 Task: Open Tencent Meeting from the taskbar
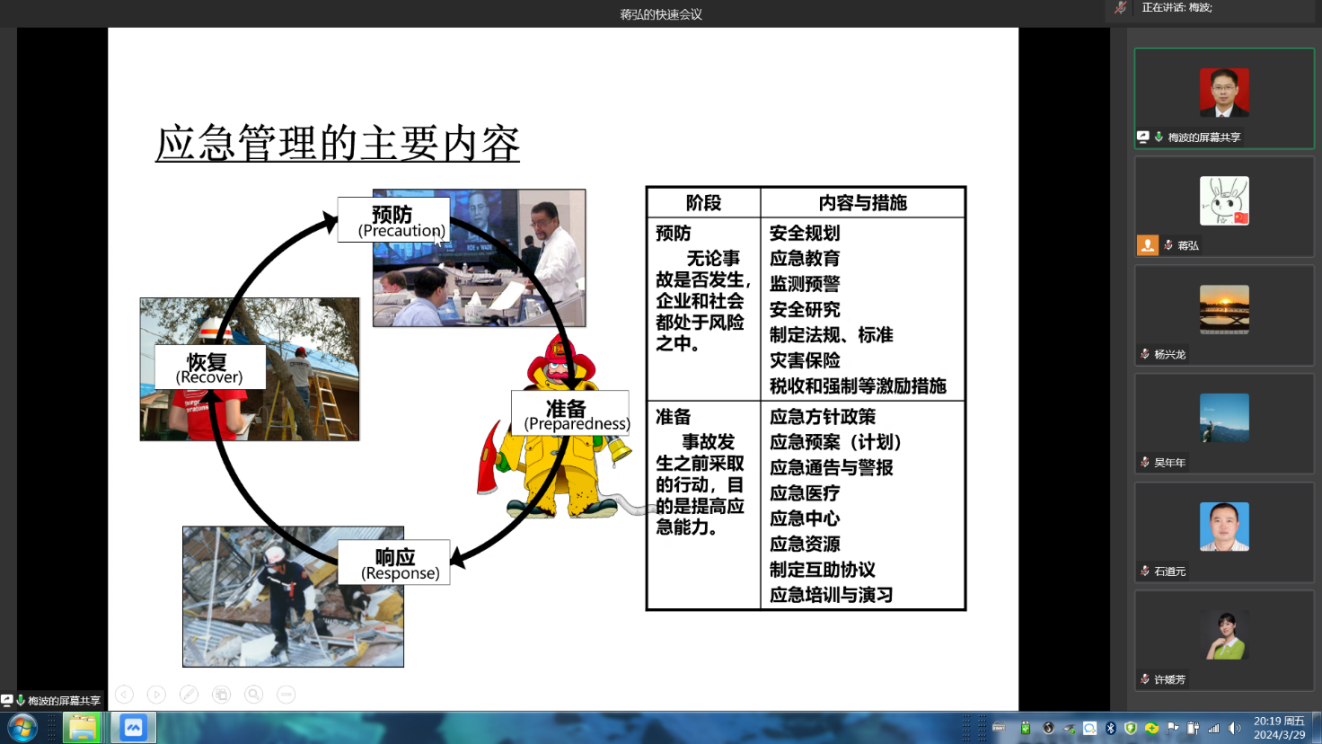(133, 727)
